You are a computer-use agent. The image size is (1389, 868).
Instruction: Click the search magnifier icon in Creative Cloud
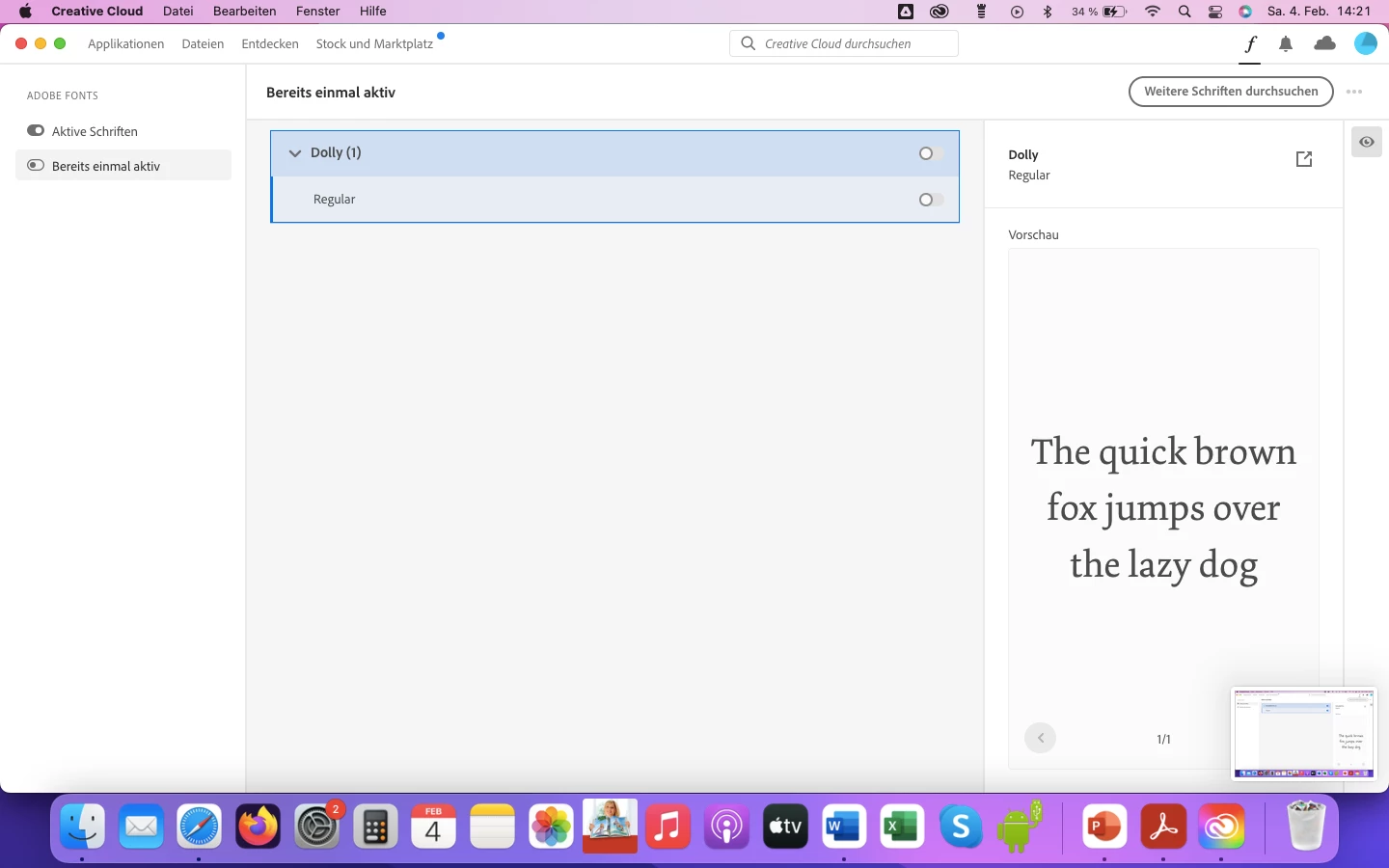(748, 43)
